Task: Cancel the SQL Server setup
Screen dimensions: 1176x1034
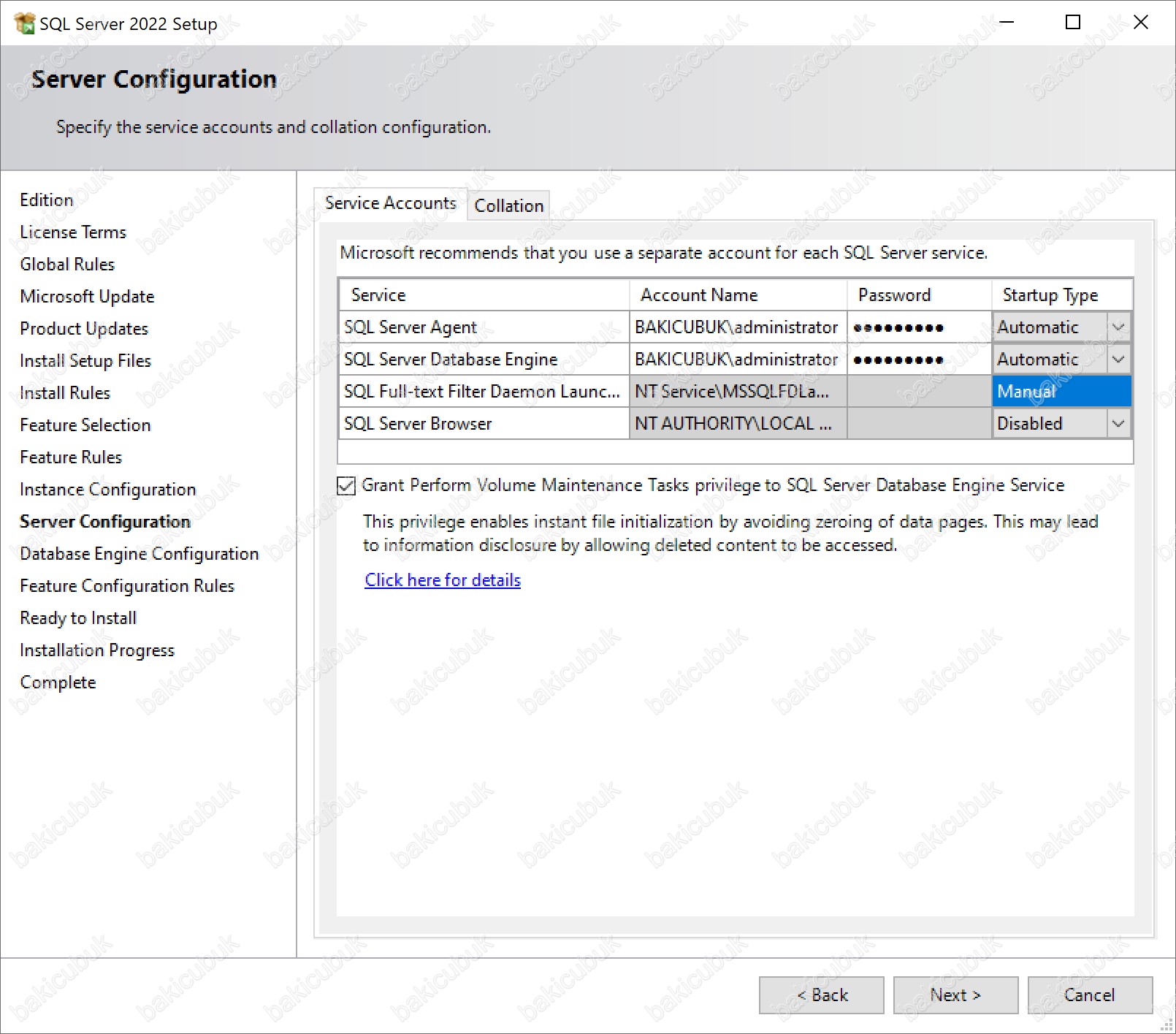Action: pyautogui.click(x=1090, y=995)
